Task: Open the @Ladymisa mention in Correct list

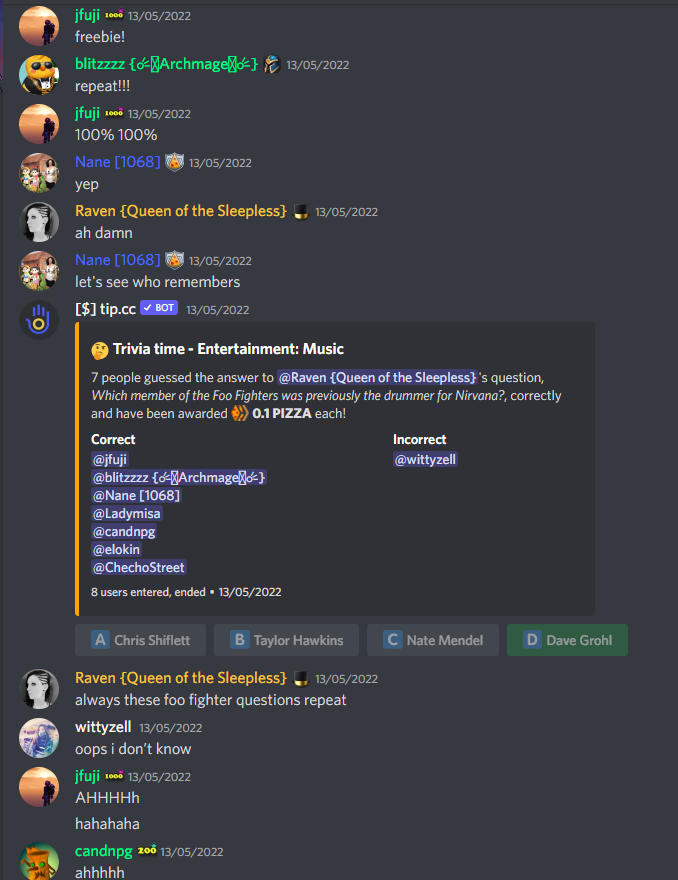Action: pyautogui.click(x=127, y=514)
